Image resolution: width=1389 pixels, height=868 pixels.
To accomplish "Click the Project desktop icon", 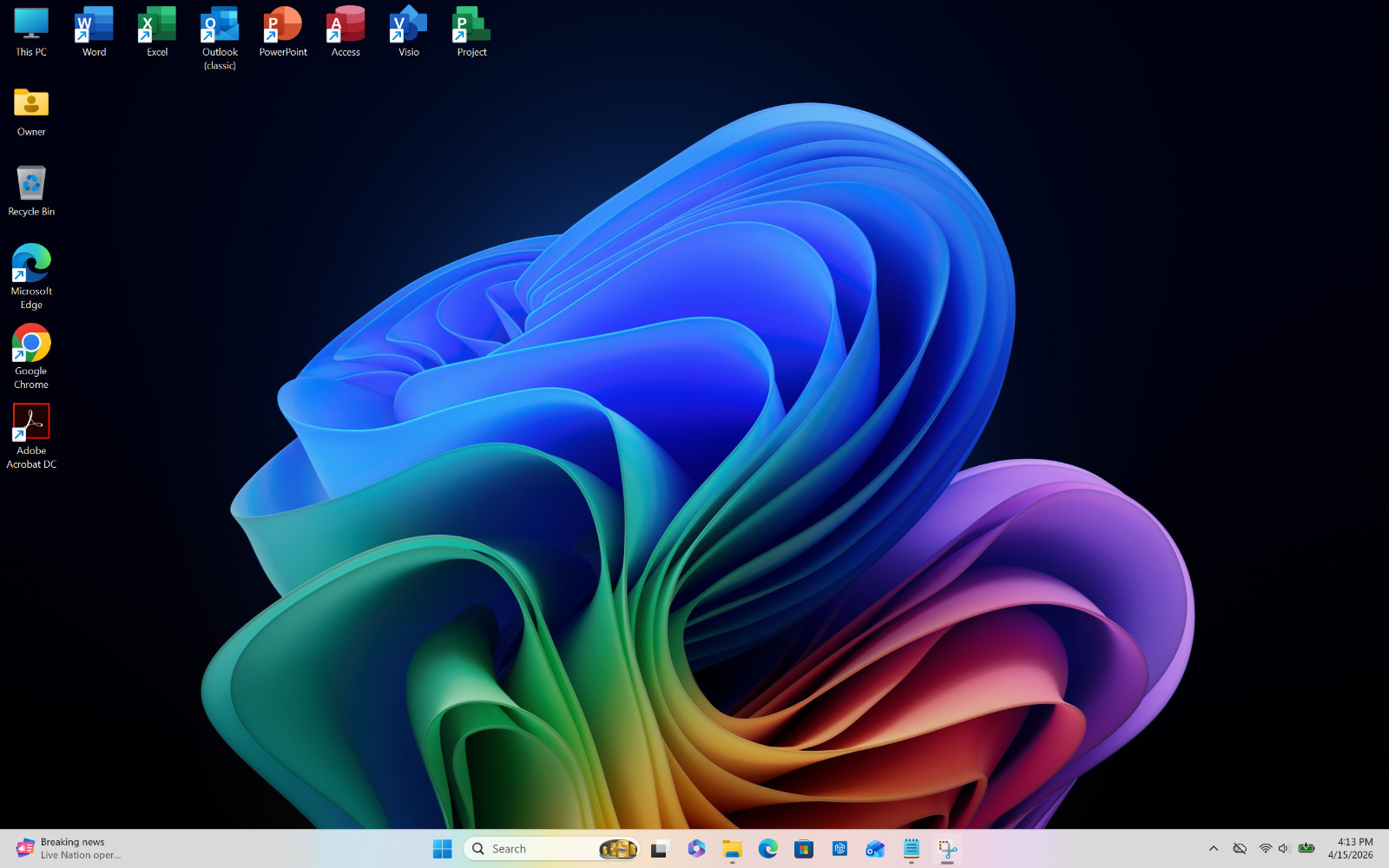I will point(471,32).
